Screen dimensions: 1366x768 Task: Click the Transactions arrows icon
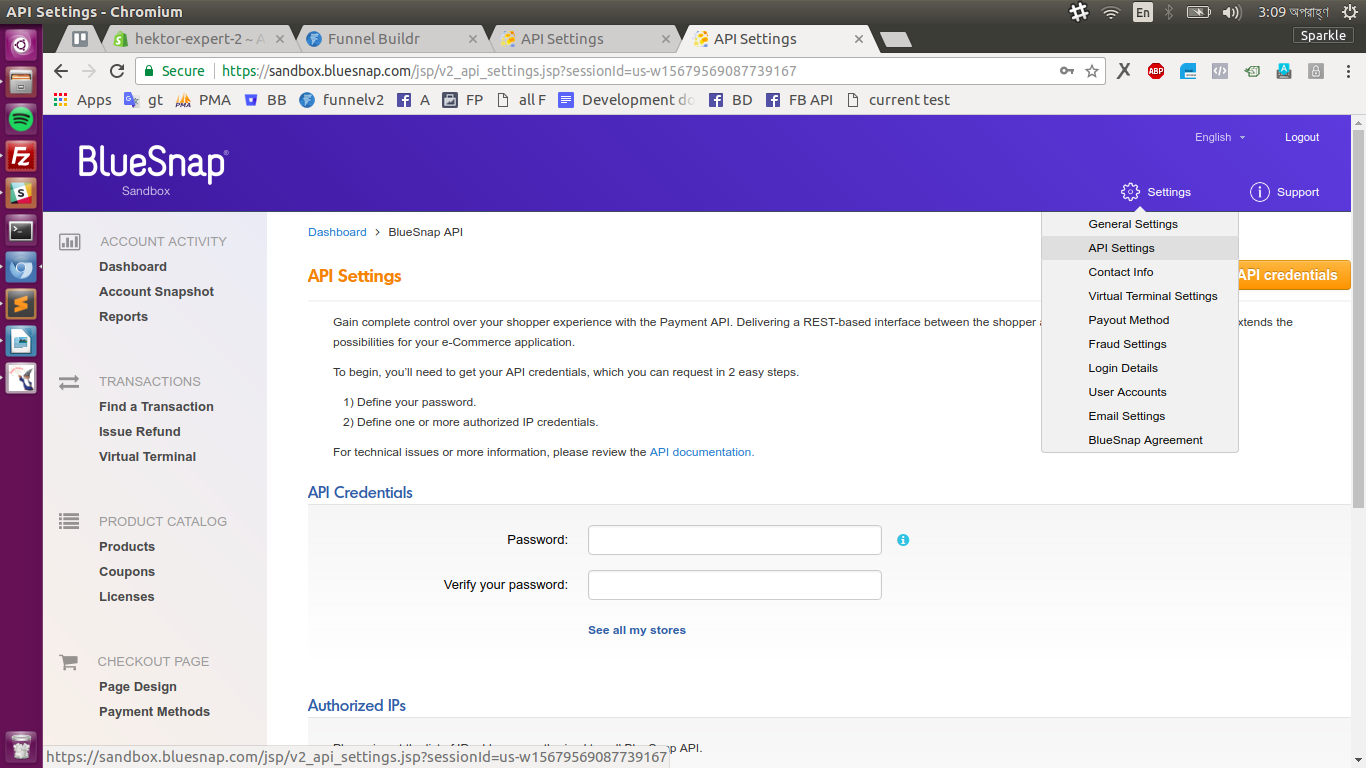point(69,382)
